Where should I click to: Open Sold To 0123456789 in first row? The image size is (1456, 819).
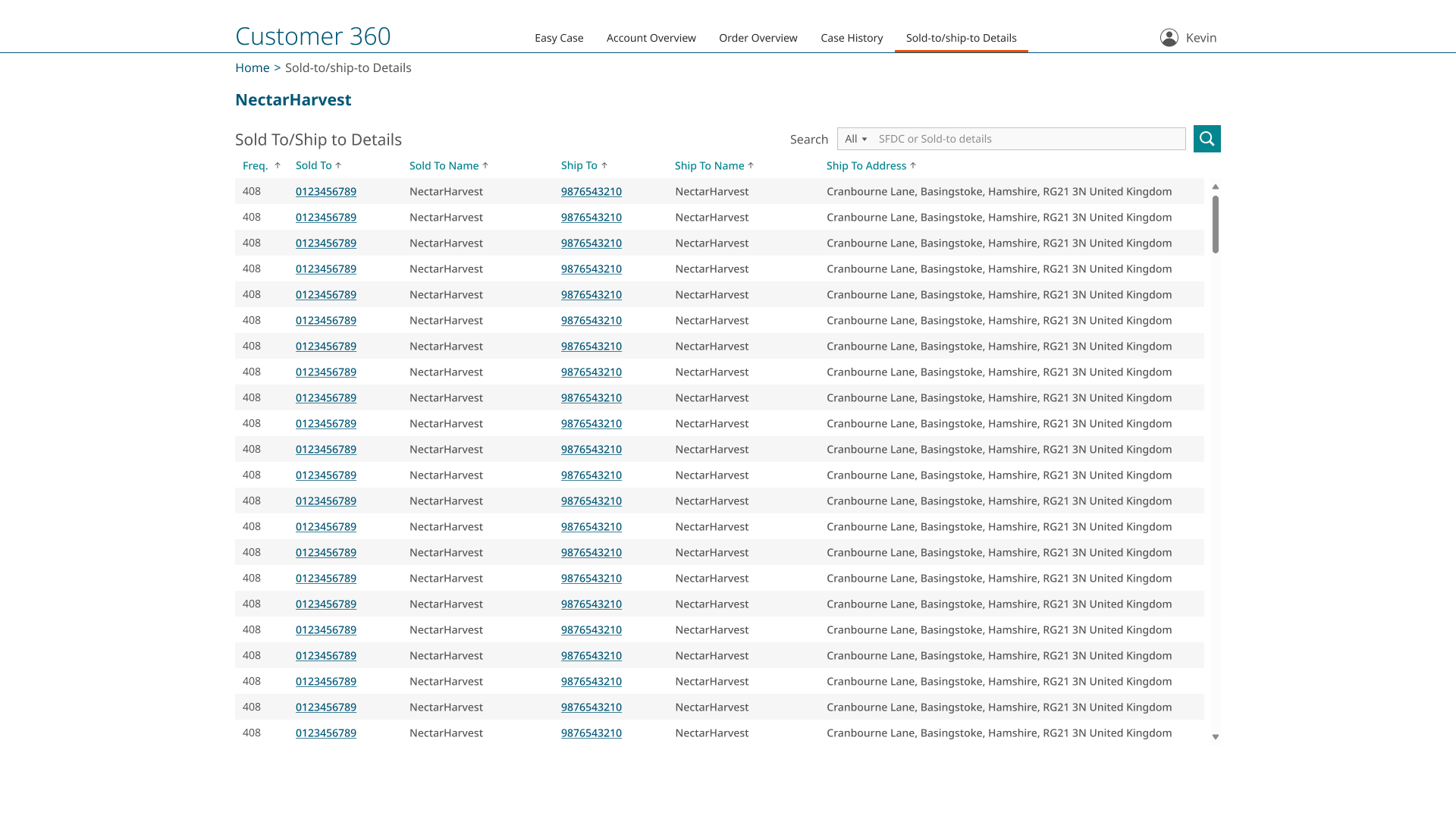[x=325, y=192]
